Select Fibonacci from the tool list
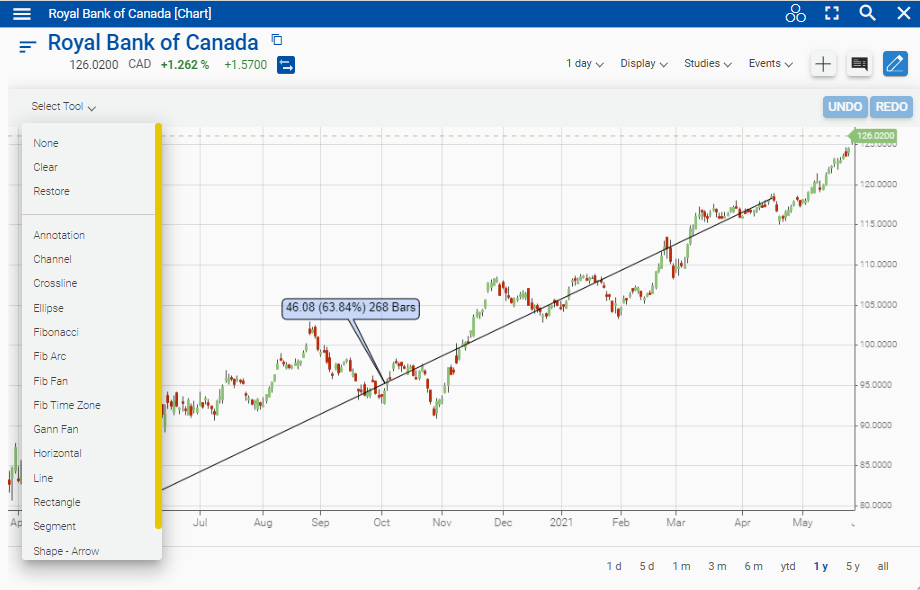The image size is (920, 590). coord(56,332)
